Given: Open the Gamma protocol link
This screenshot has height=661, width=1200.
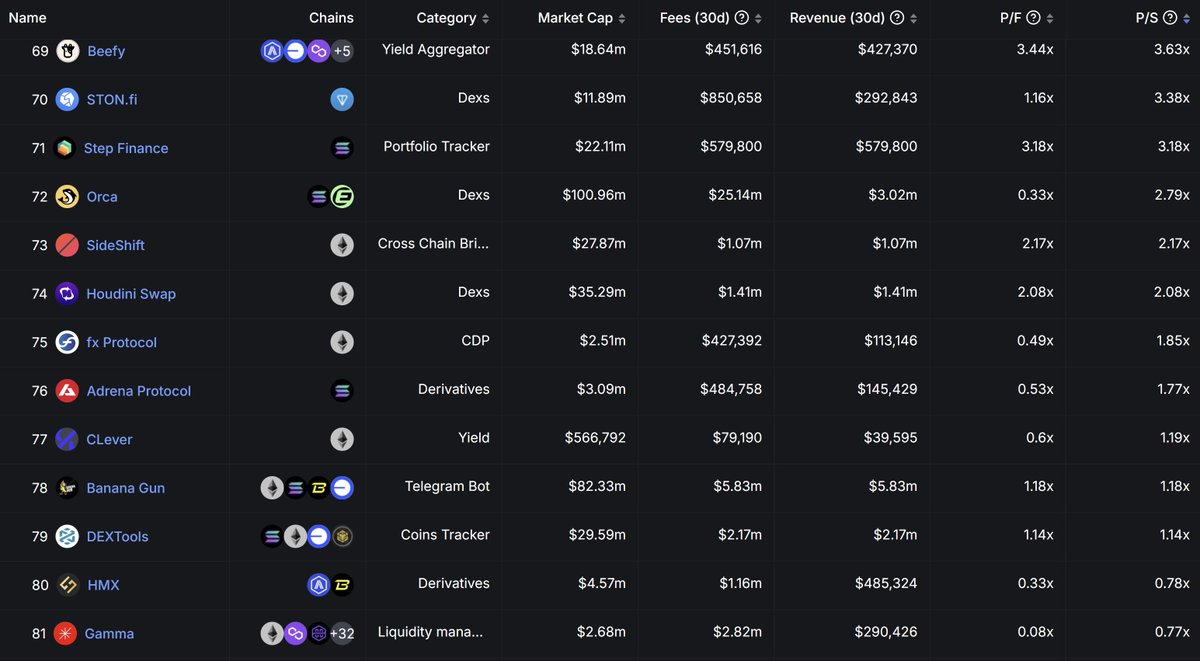Looking at the screenshot, I should [x=110, y=633].
